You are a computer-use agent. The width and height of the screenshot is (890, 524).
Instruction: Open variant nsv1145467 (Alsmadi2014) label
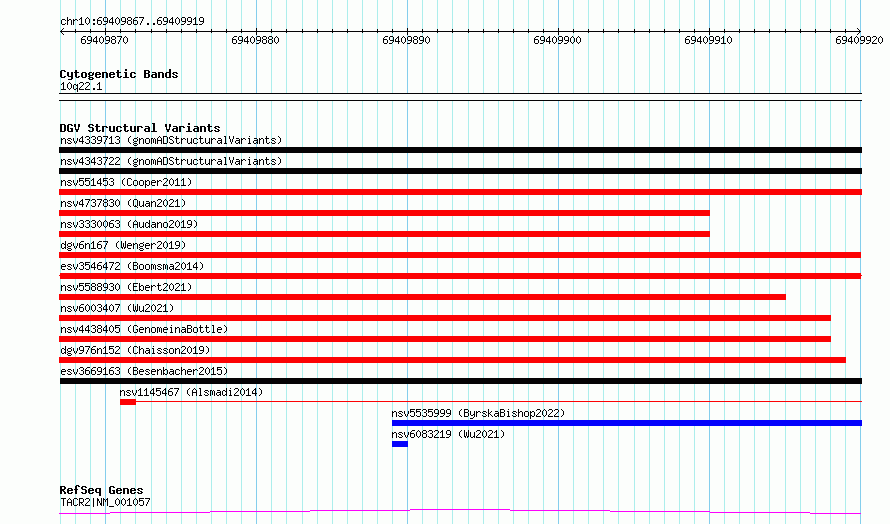191,392
